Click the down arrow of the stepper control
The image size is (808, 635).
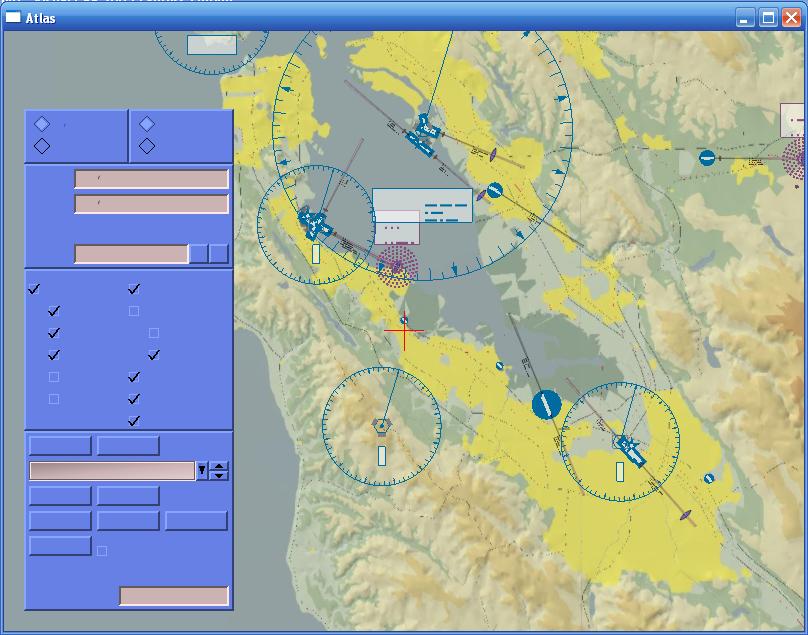pyautogui.click(x=219, y=475)
